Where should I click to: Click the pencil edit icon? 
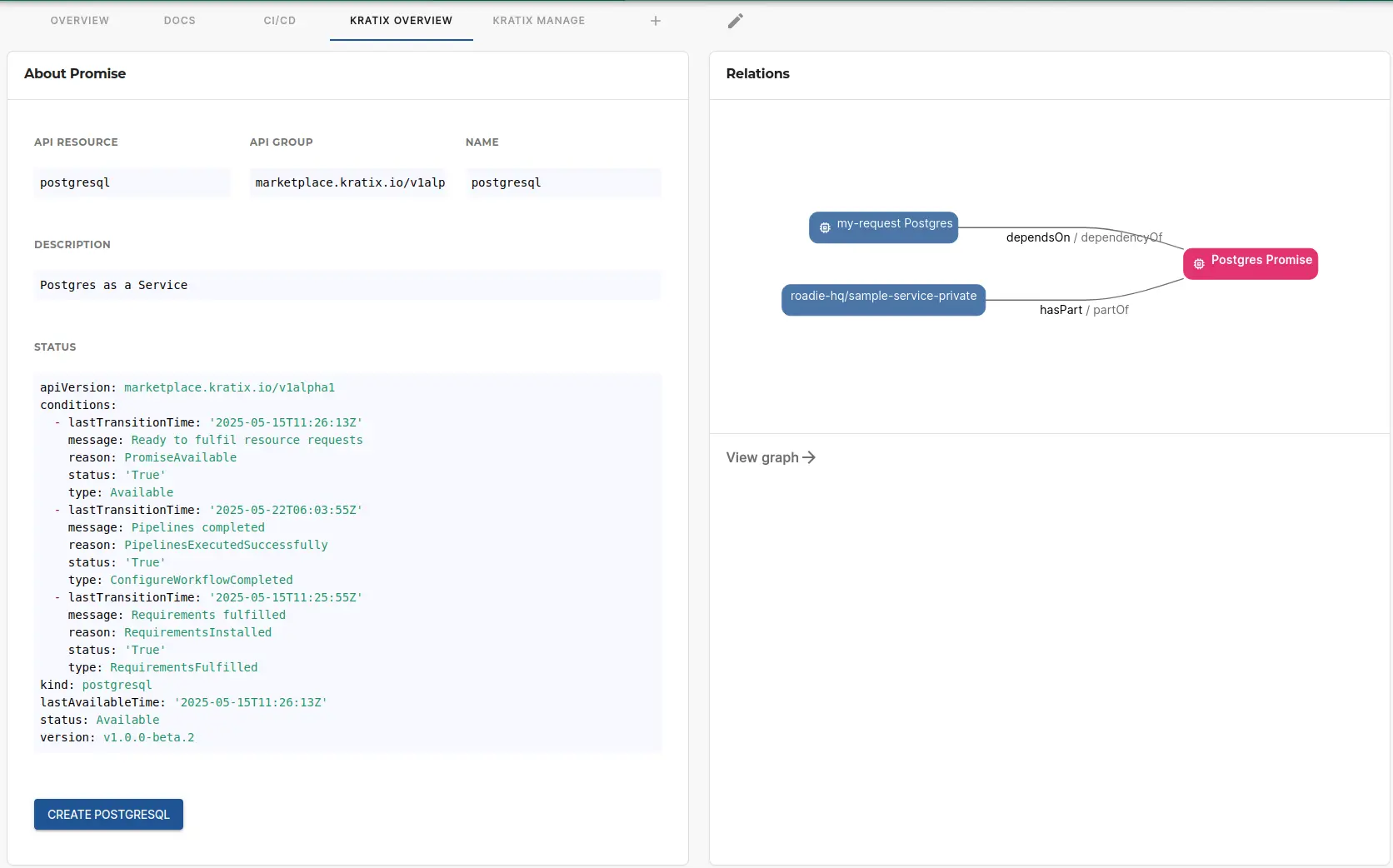point(735,21)
